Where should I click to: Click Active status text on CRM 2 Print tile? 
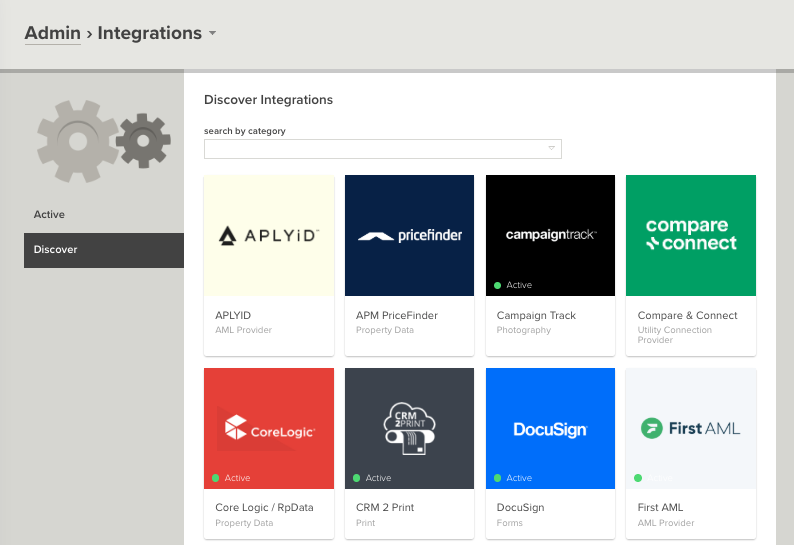click(378, 478)
